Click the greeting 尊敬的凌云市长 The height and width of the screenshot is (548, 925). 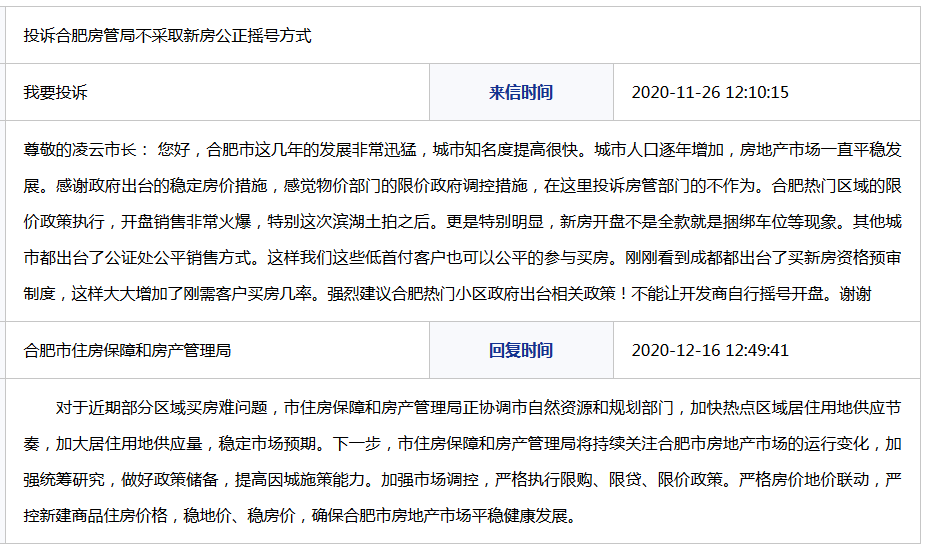(x=86, y=150)
